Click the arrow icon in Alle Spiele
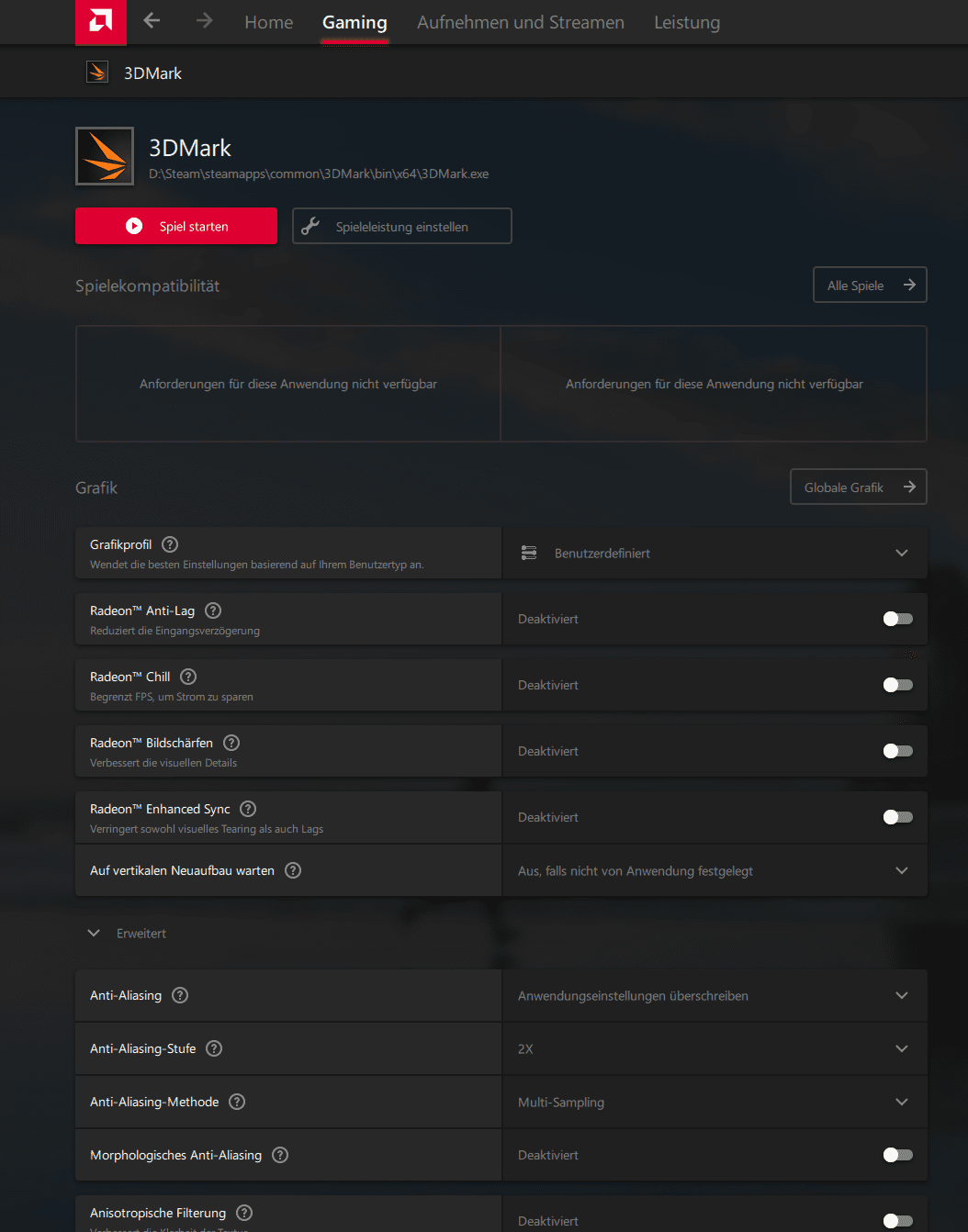This screenshot has height=1232, width=968. (909, 285)
